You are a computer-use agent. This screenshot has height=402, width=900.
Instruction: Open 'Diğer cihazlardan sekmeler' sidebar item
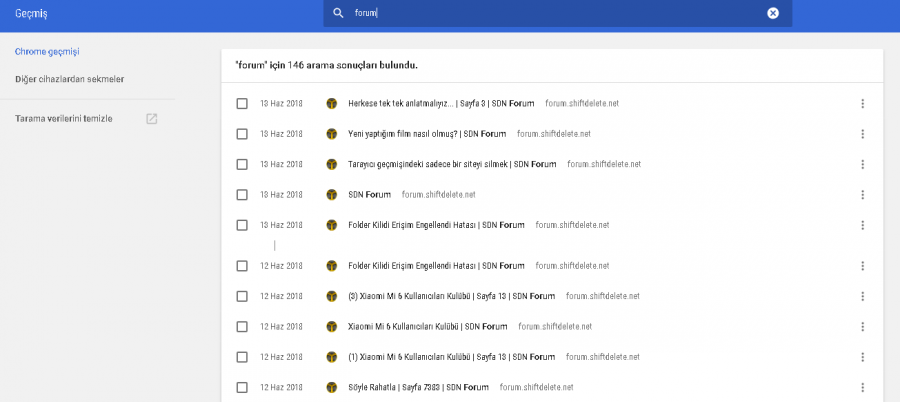69,78
